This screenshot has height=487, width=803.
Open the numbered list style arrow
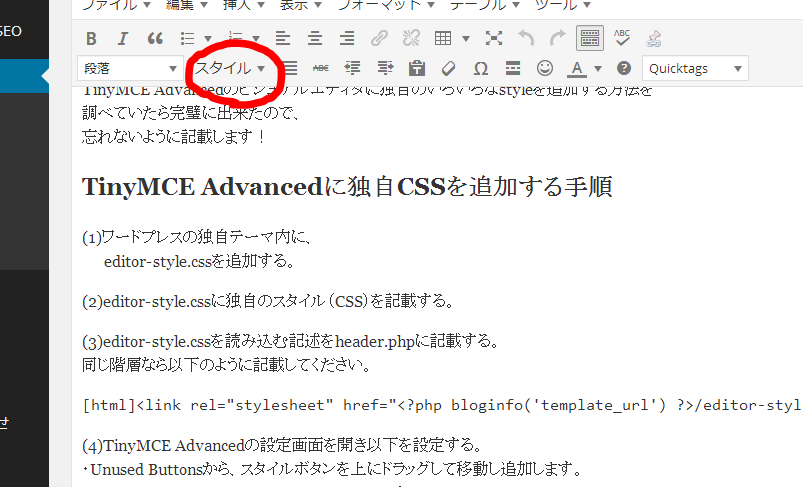click(256, 38)
